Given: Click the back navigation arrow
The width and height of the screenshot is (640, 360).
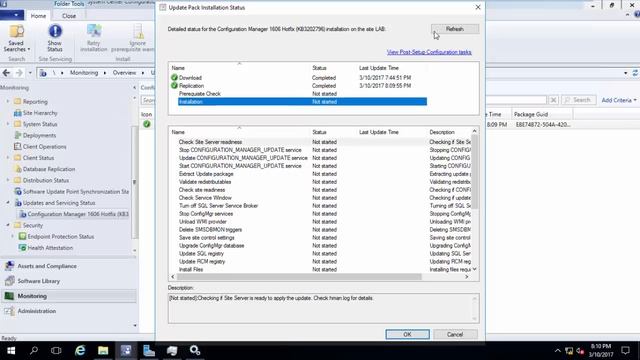Looking at the screenshot, I should pos(6,73).
